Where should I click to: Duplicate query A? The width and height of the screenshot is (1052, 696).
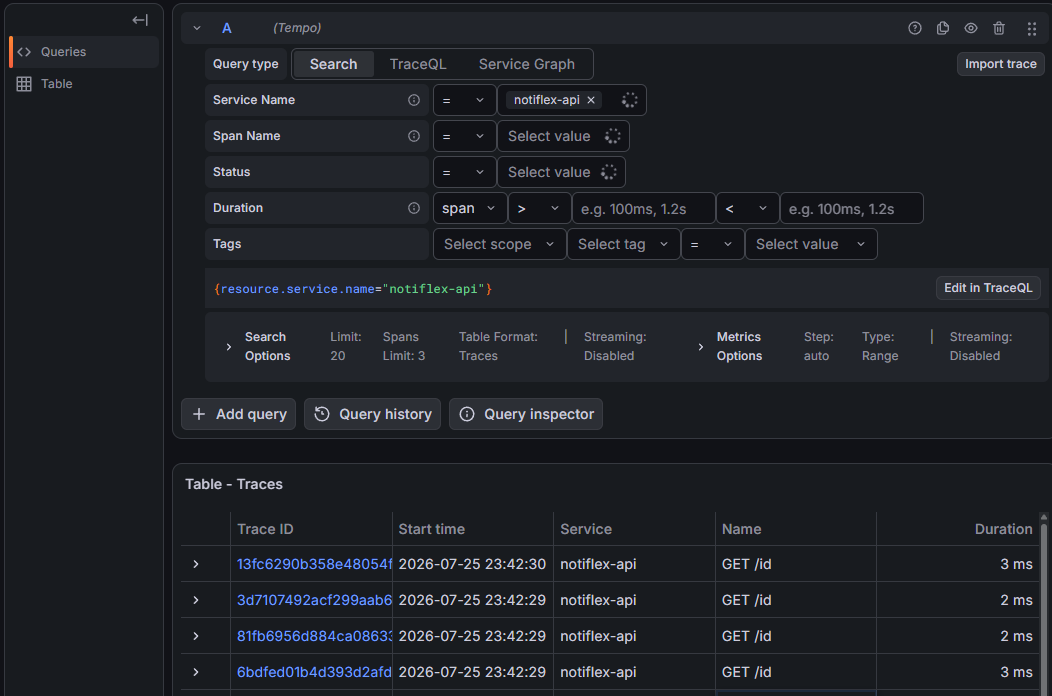[x=943, y=28]
